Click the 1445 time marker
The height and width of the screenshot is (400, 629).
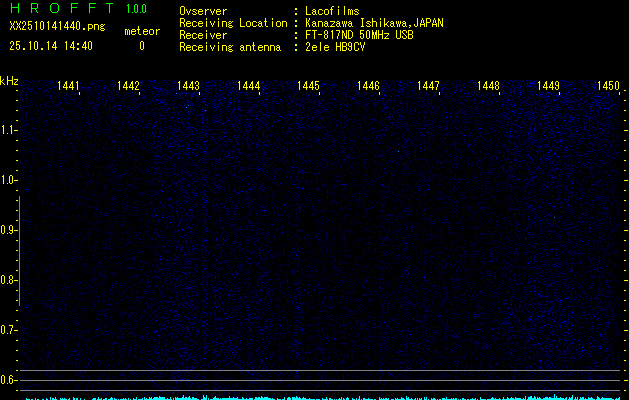pyautogui.click(x=308, y=87)
